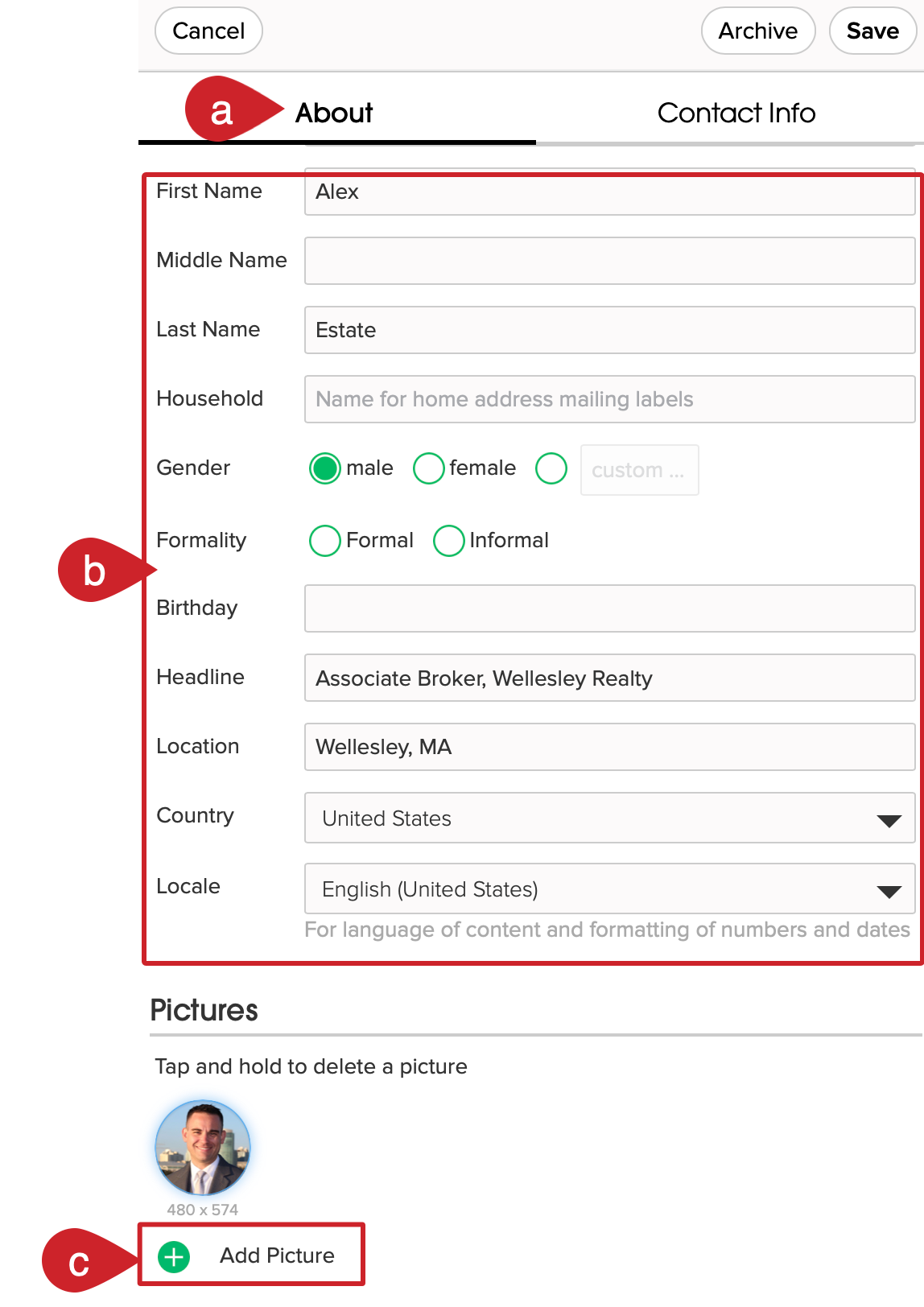Click the locale language hint text
Image resolution: width=924 pixels, height=1307 pixels.
point(607,930)
